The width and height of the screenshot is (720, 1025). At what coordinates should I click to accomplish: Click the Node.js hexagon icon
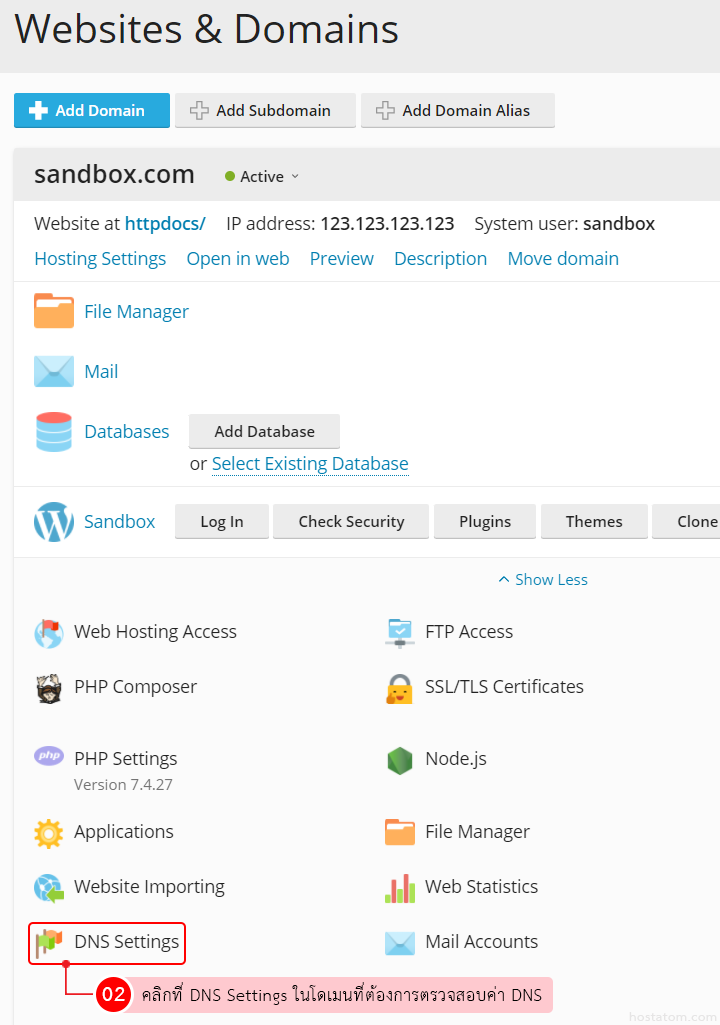point(400,760)
